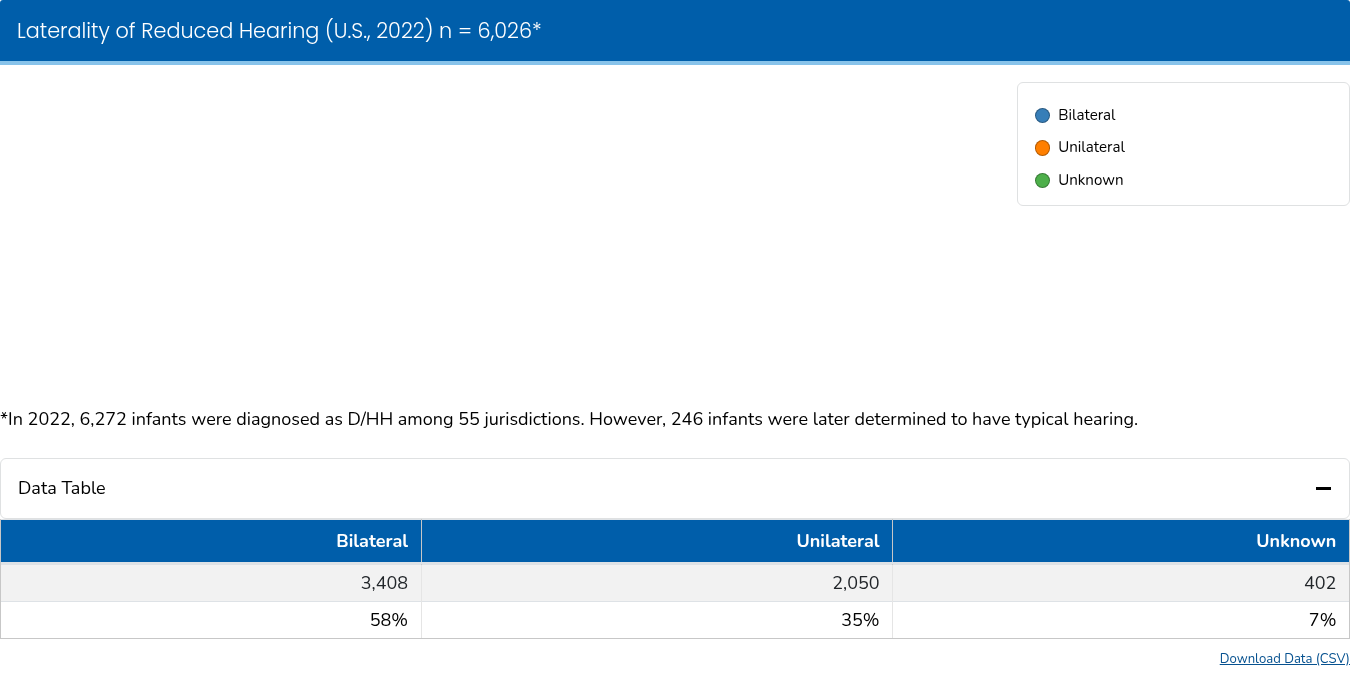The height and width of the screenshot is (693, 1350).
Task: Click the 58% Bilateral percentage cell
Action: [x=388, y=620]
